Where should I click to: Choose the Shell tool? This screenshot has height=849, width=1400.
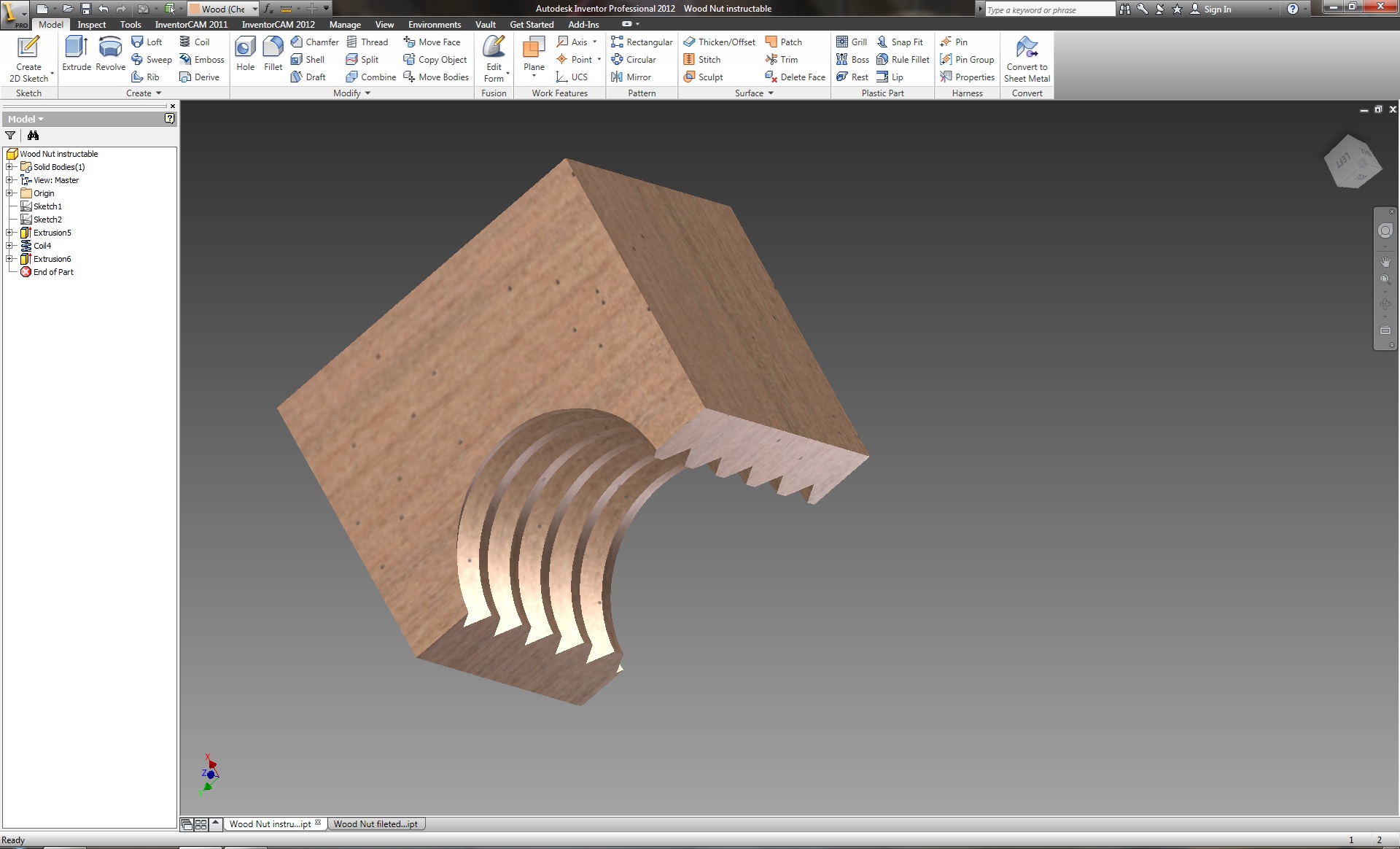coord(308,59)
